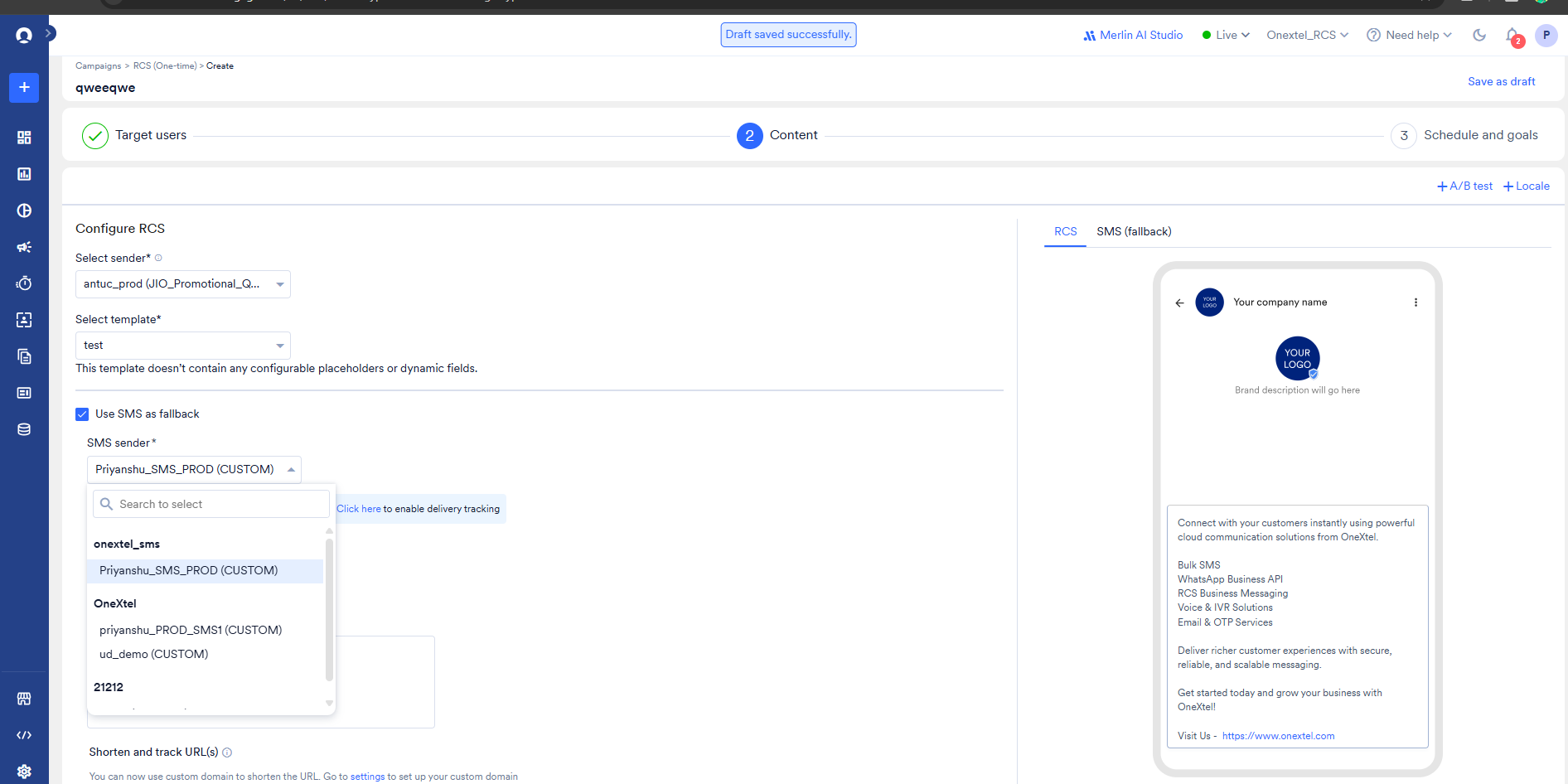The image size is (1568, 784).
Task: Click the back arrow in phone preview
Action: click(x=1179, y=302)
